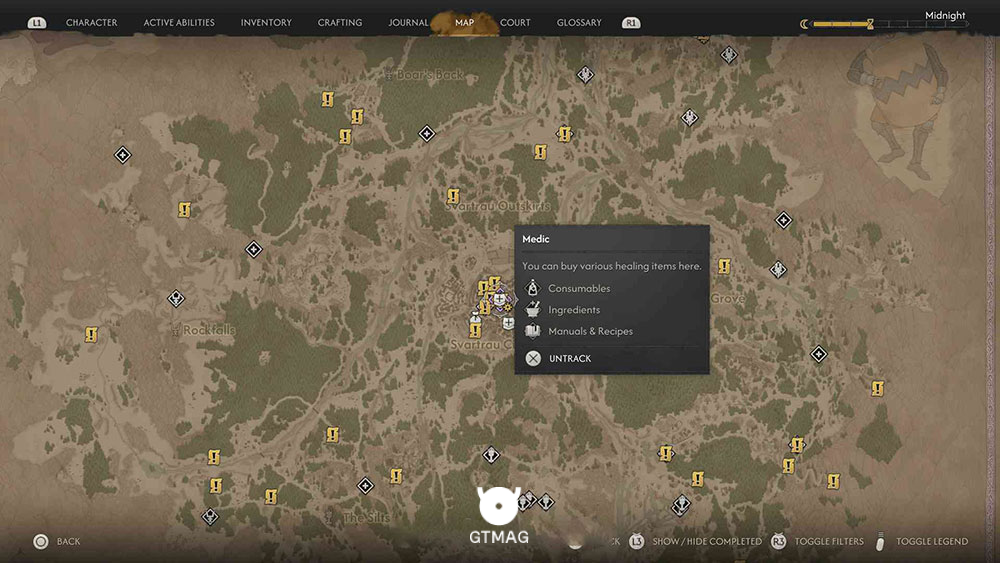Go to the Crafting tab
The image size is (1000, 563).
click(339, 22)
